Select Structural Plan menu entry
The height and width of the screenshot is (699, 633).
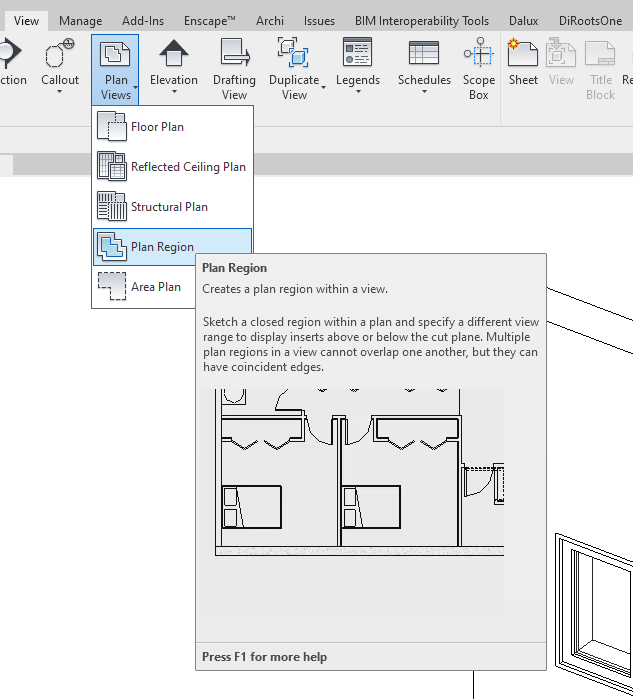coord(172,207)
